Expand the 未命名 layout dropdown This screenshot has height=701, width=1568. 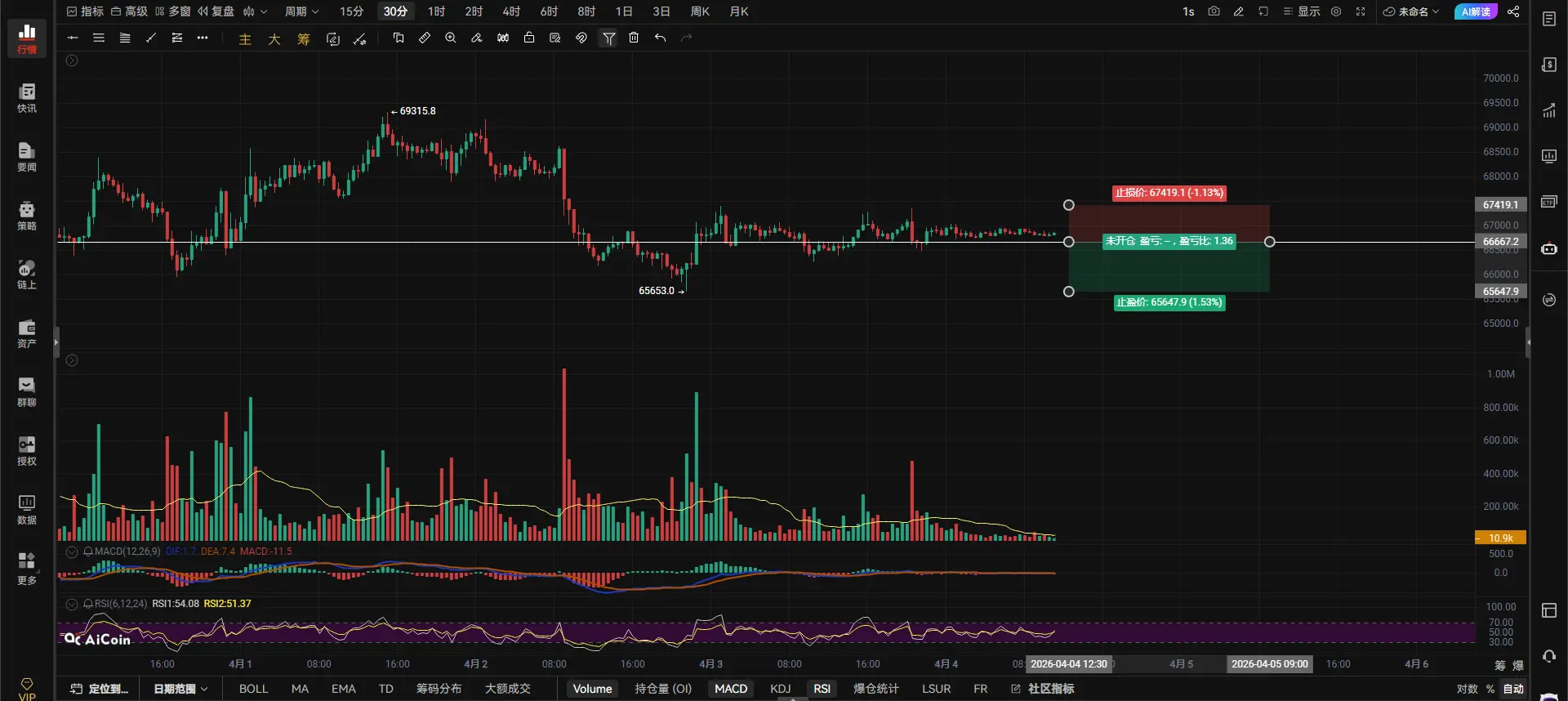[1410, 11]
